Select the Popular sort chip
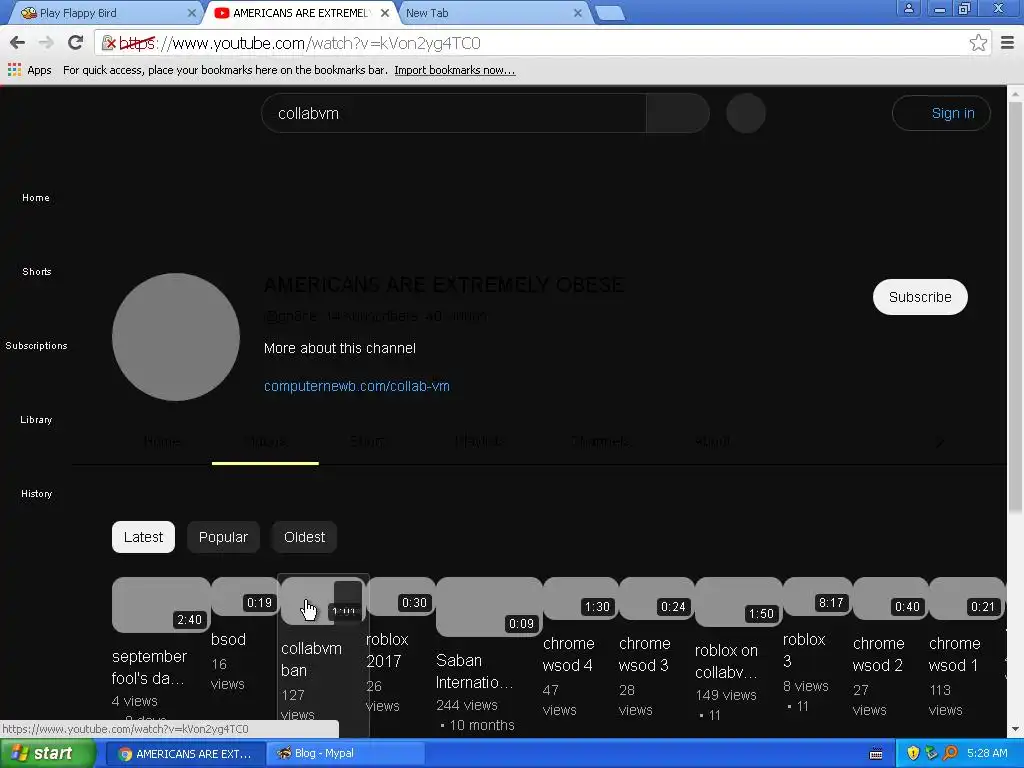The width and height of the screenshot is (1024, 768). click(x=223, y=537)
